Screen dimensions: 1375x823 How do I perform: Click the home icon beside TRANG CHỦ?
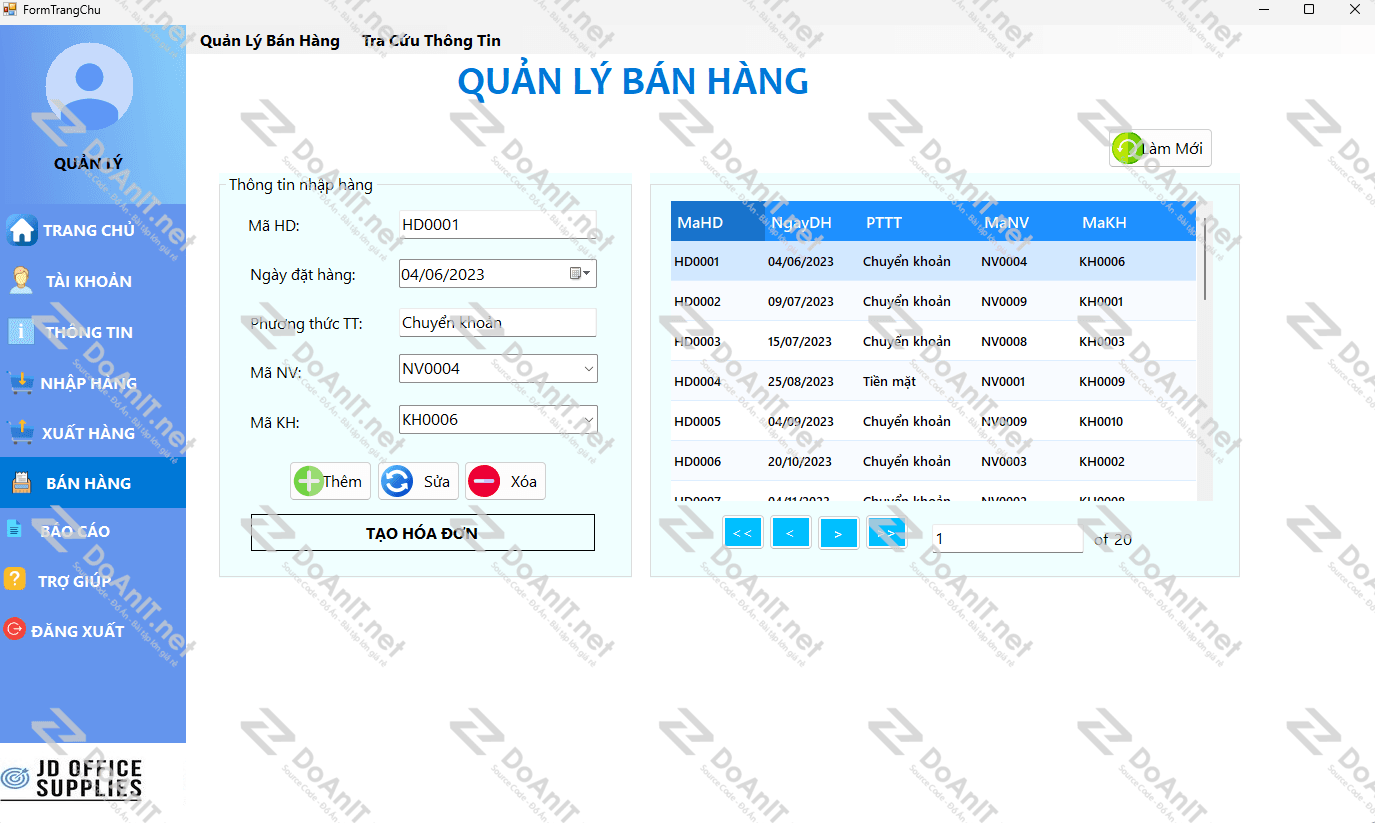(x=22, y=230)
